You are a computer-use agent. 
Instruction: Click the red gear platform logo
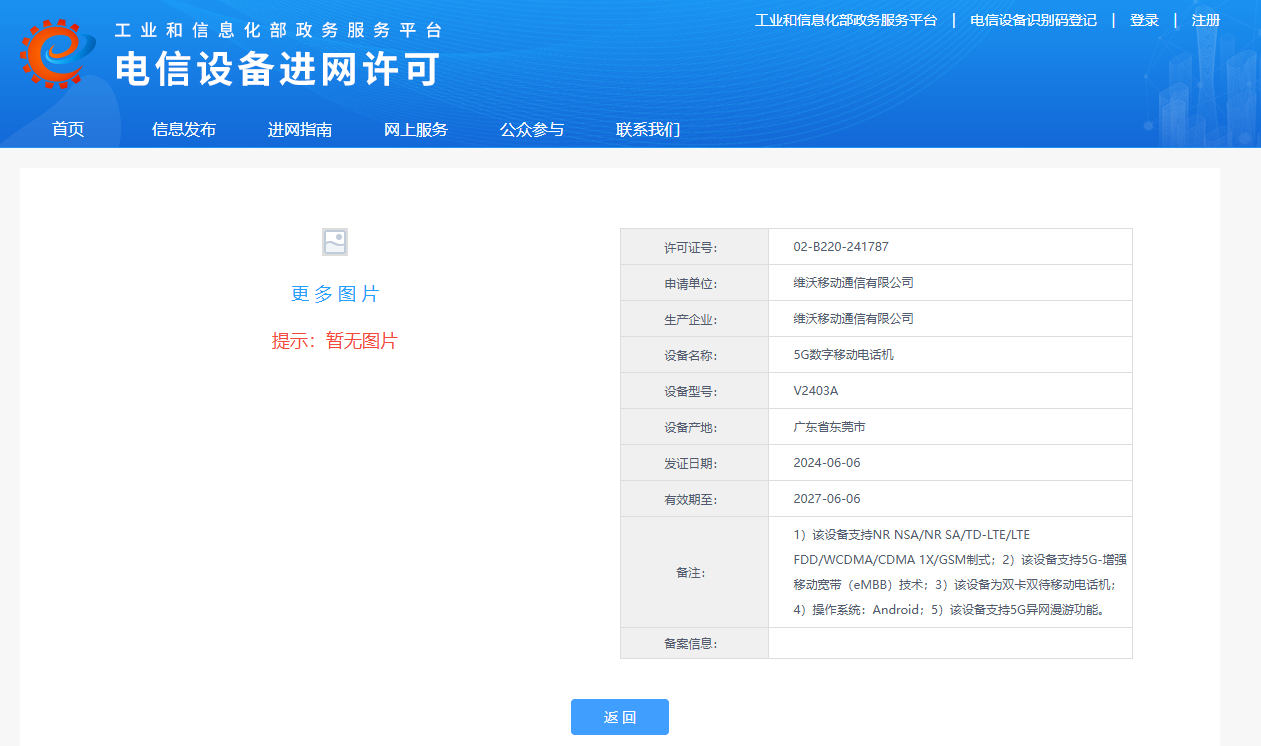(56, 52)
